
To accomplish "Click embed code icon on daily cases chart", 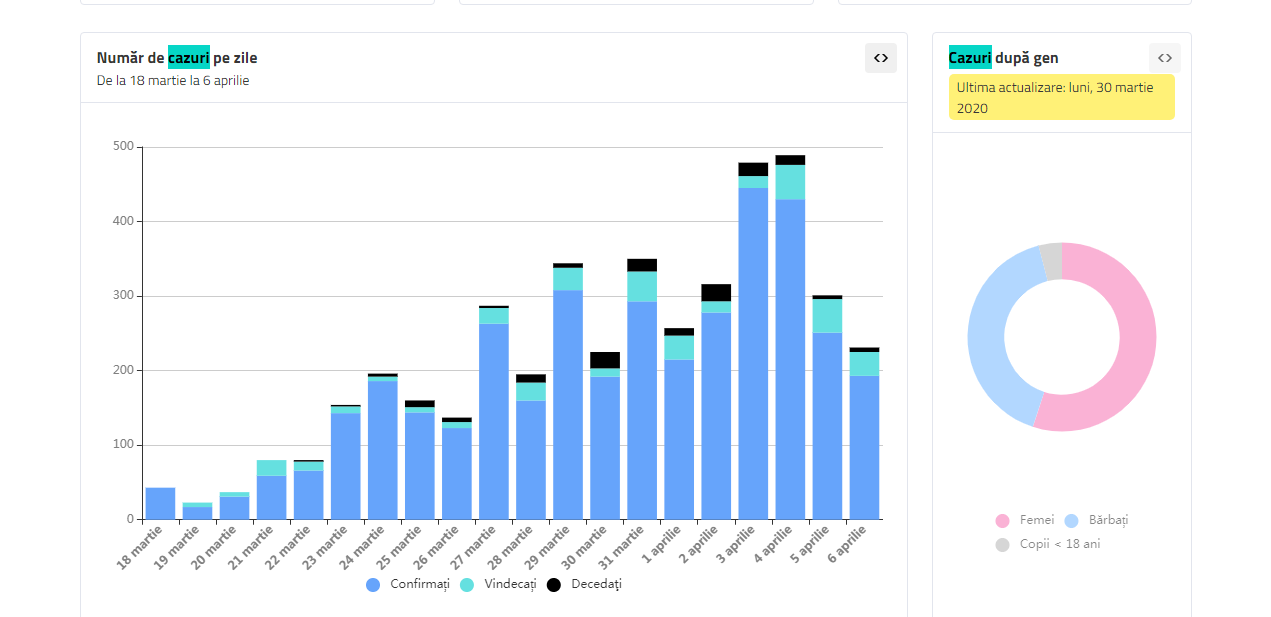I will [880, 58].
